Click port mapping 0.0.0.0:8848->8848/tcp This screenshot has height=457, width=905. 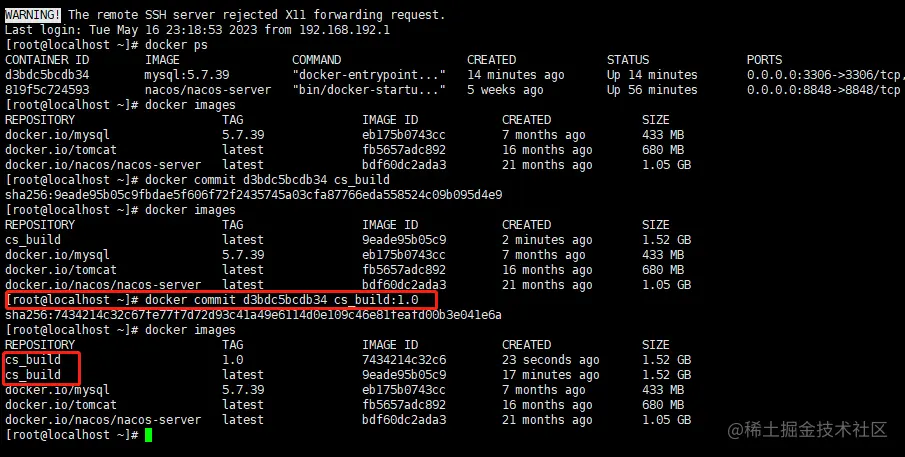tap(824, 90)
